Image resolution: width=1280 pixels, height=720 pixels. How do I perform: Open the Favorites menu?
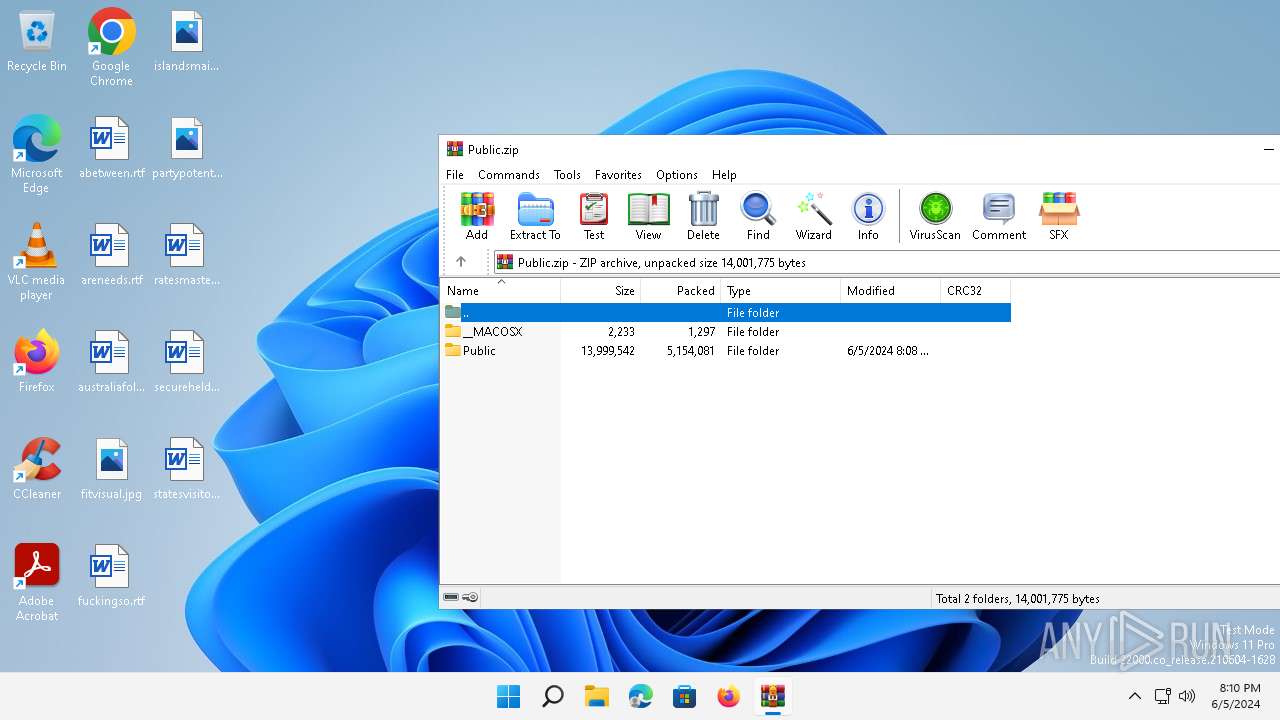pos(618,174)
